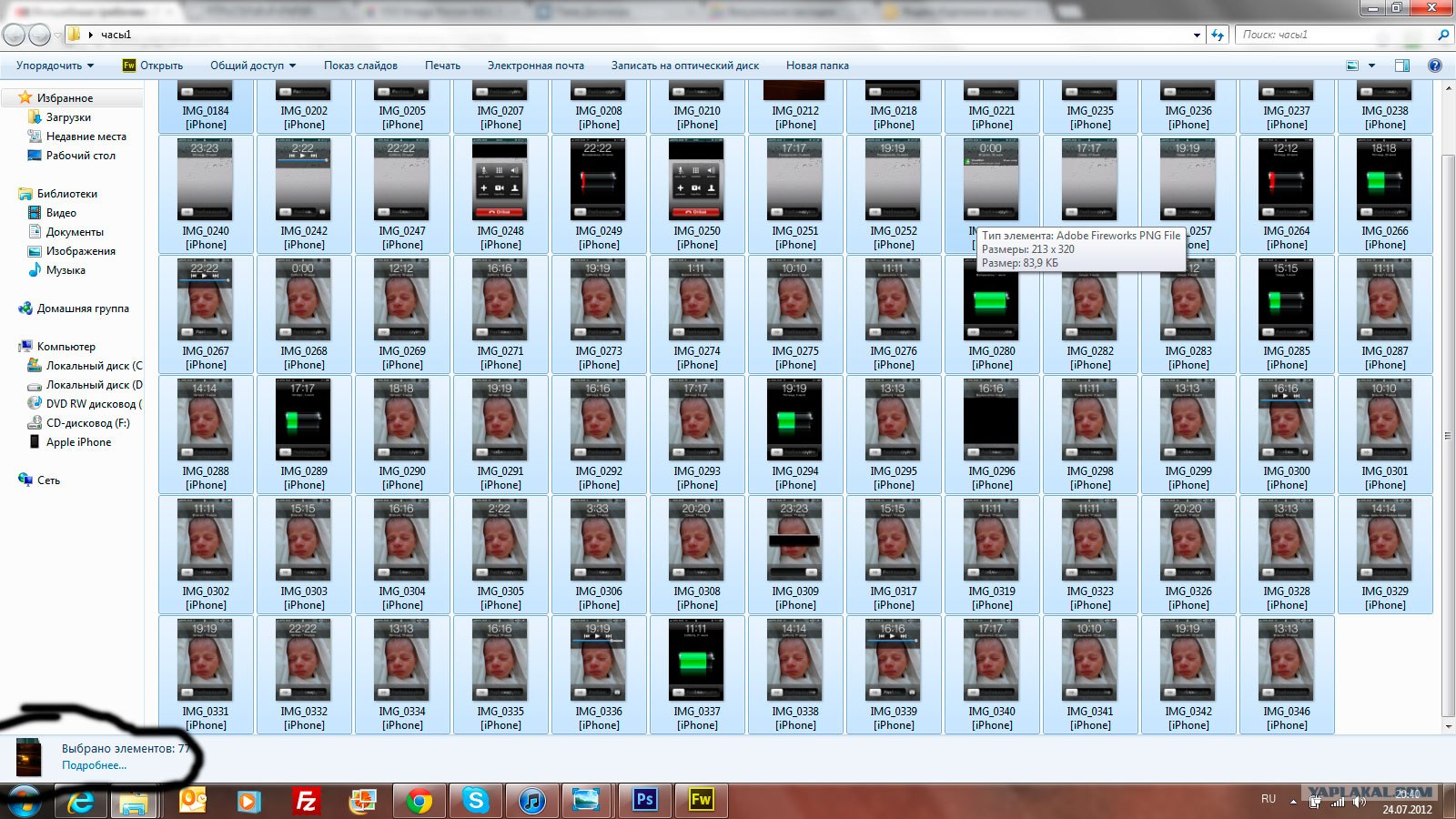Toggle the preview pane icon in toolbar
The width and height of the screenshot is (1456, 819).
(1401, 66)
